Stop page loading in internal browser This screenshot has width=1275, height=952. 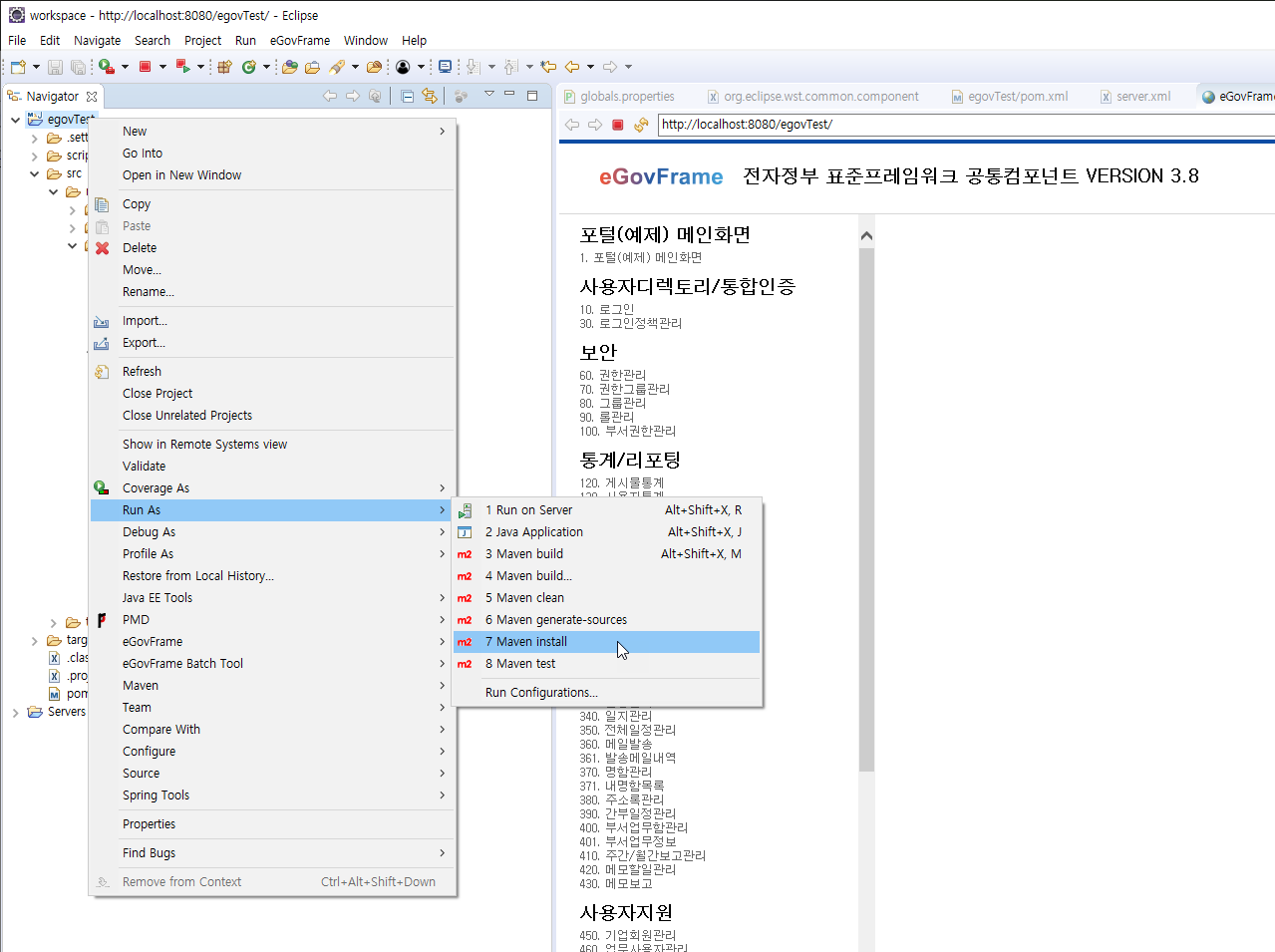[x=617, y=125]
